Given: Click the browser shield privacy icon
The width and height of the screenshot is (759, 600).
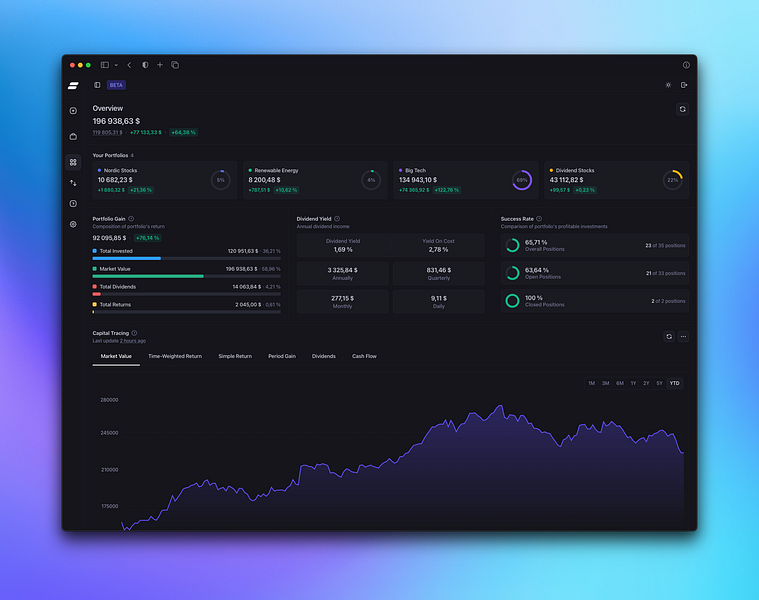Looking at the screenshot, I should pos(145,65).
